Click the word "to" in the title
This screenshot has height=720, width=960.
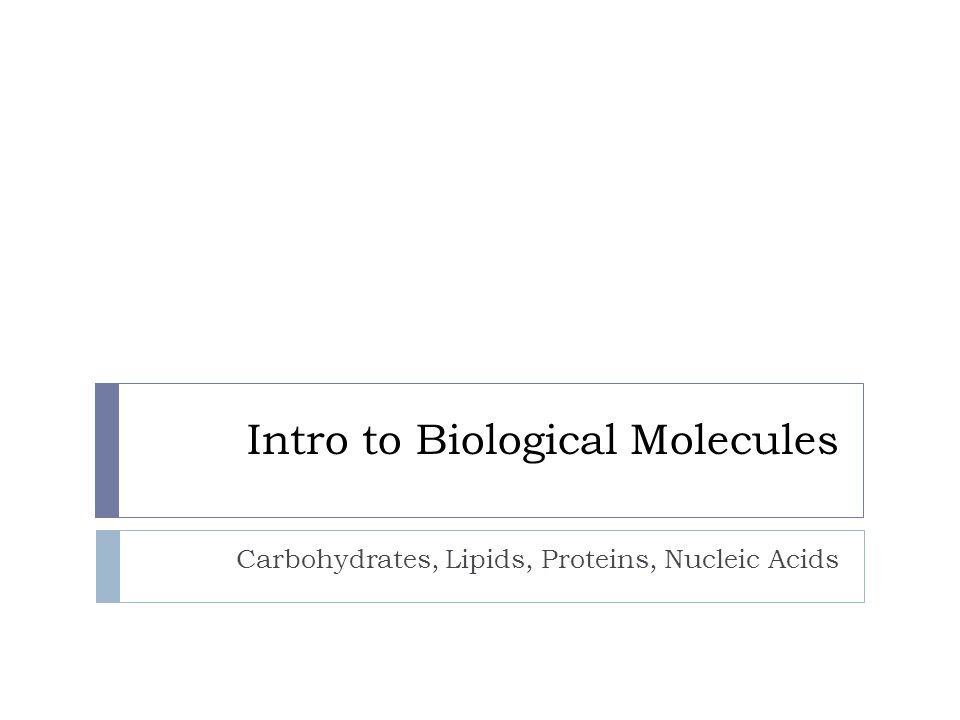[x=382, y=441]
